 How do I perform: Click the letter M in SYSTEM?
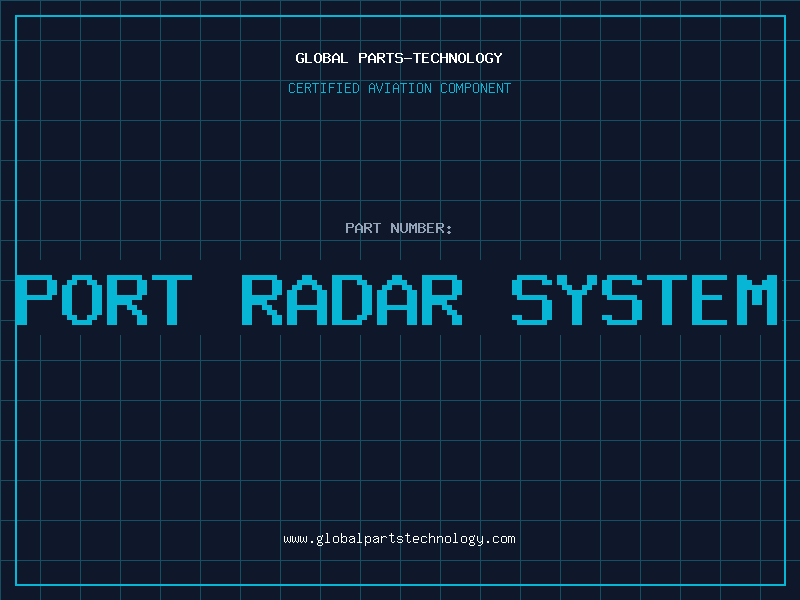pyautogui.click(x=758, y=300)
